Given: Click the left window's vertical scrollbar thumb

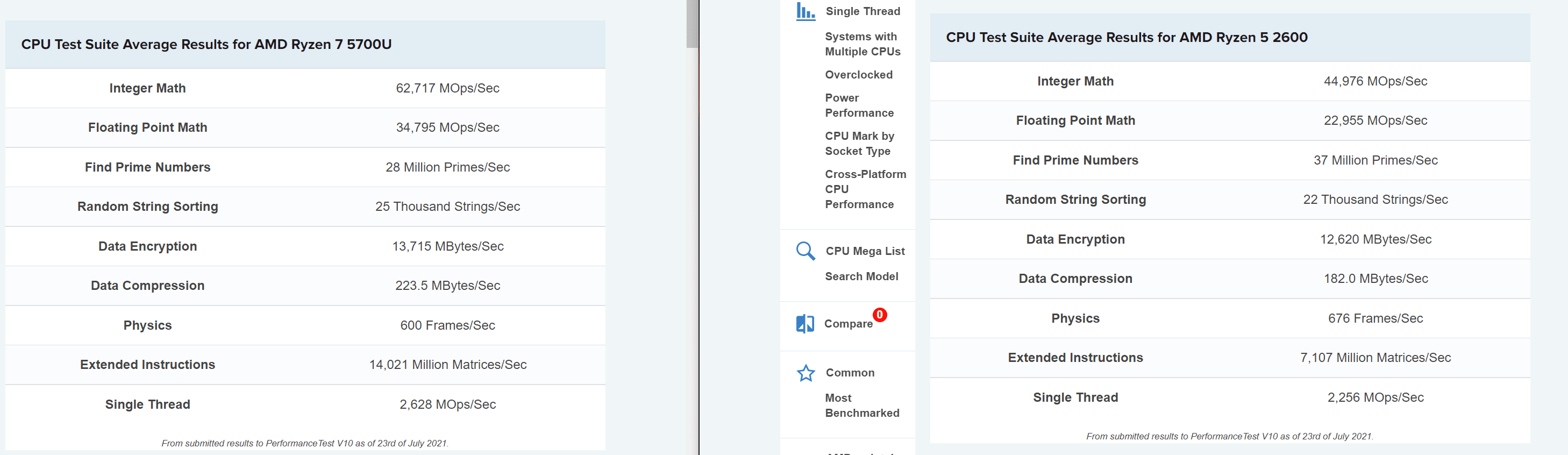Looking at the screenshot, I should pyautogui.click(x=692, y=24).
